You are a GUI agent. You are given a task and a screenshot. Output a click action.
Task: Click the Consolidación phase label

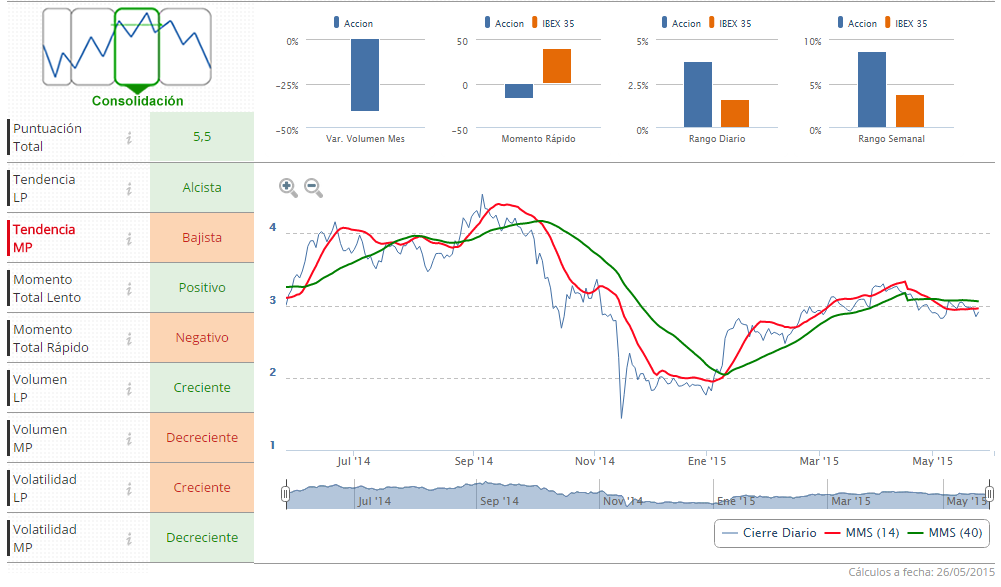(138, 101)
